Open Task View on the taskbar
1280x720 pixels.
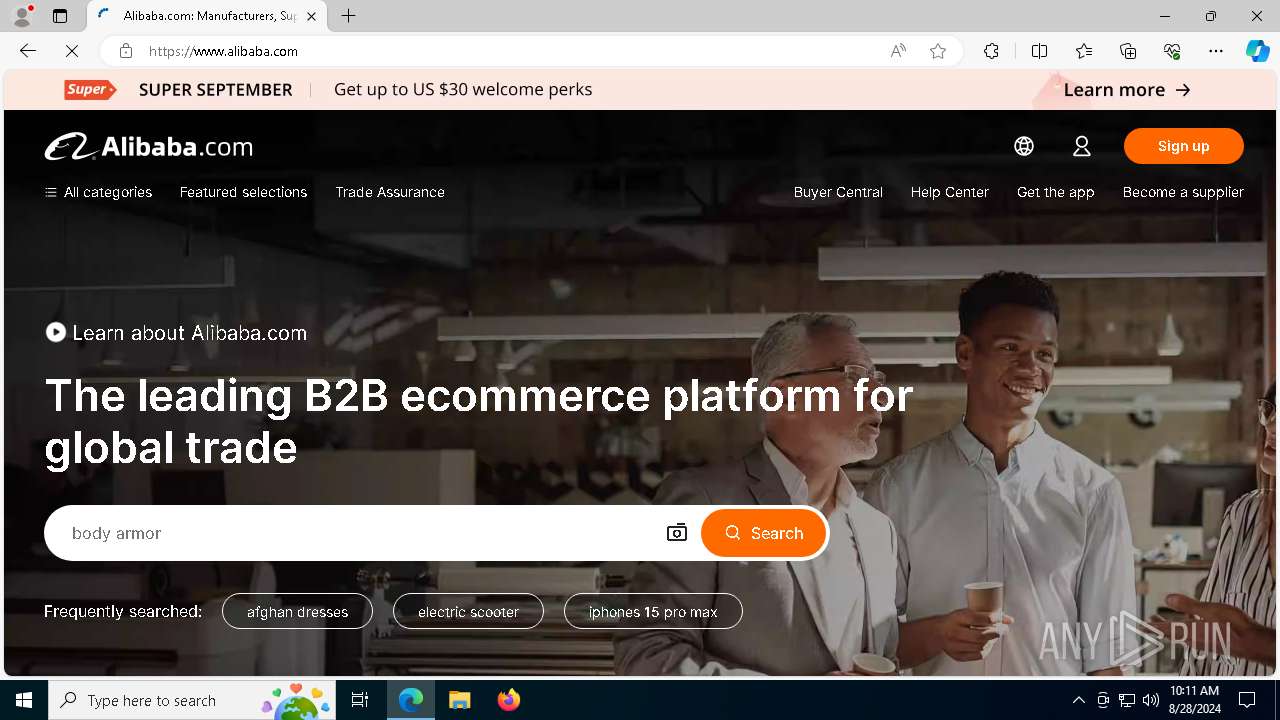click(x=360, y=700)
